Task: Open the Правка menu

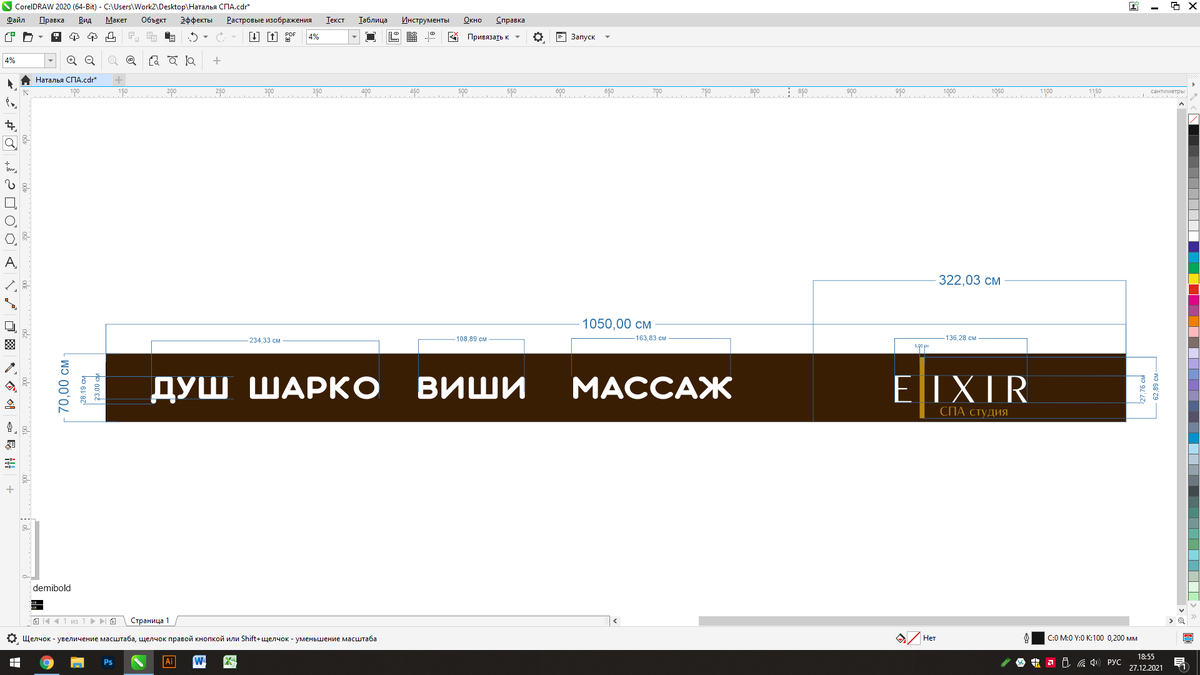Action: (51, 20)
